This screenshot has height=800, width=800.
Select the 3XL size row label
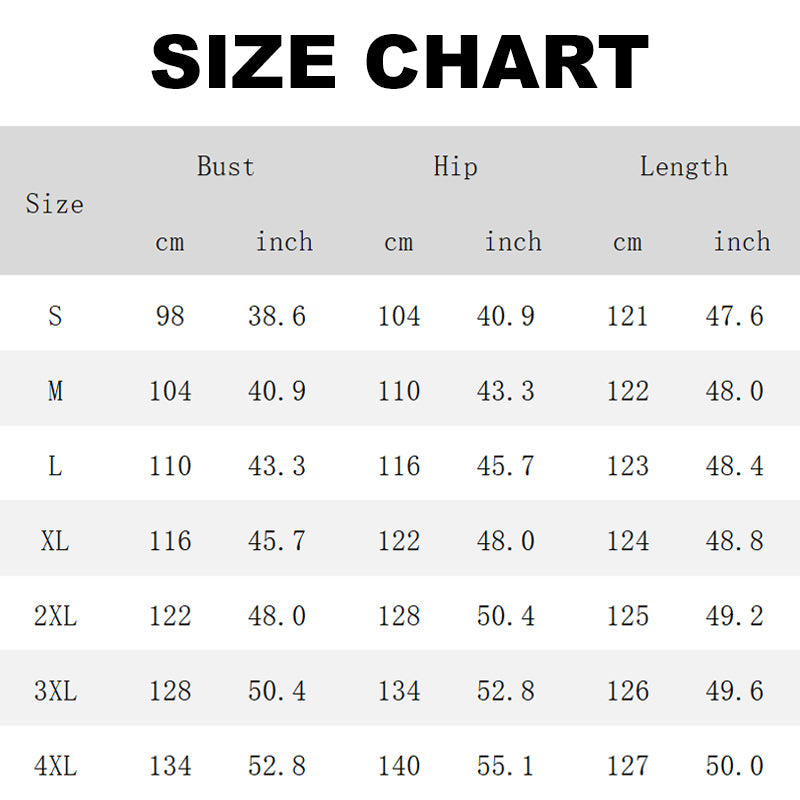tap(55, 691)
